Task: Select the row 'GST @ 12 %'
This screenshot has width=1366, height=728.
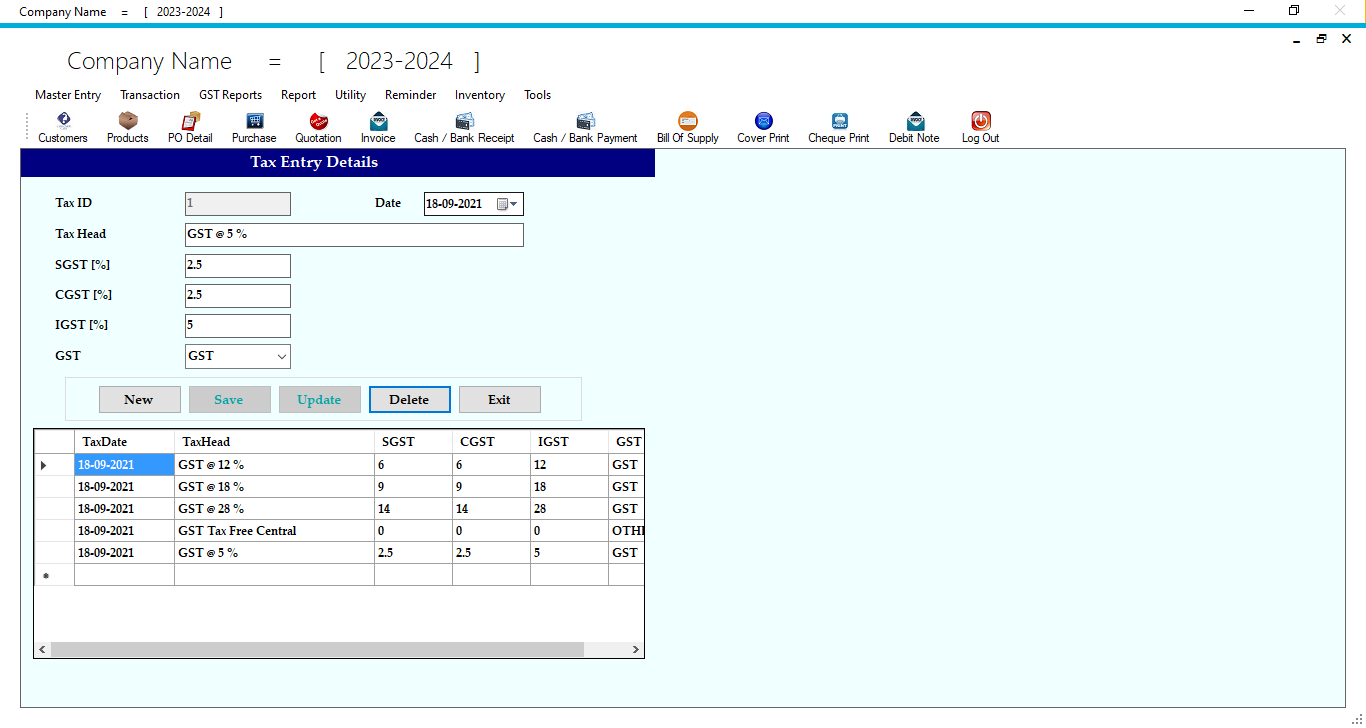Action: 339,465
